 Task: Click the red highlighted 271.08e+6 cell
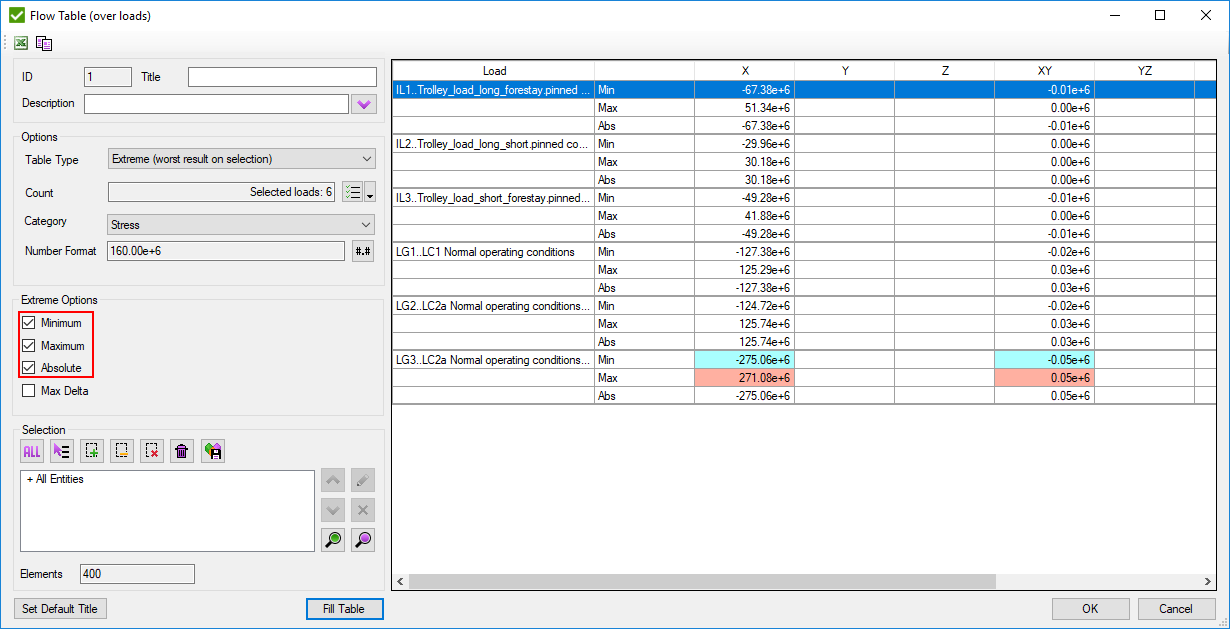(745, 378)
